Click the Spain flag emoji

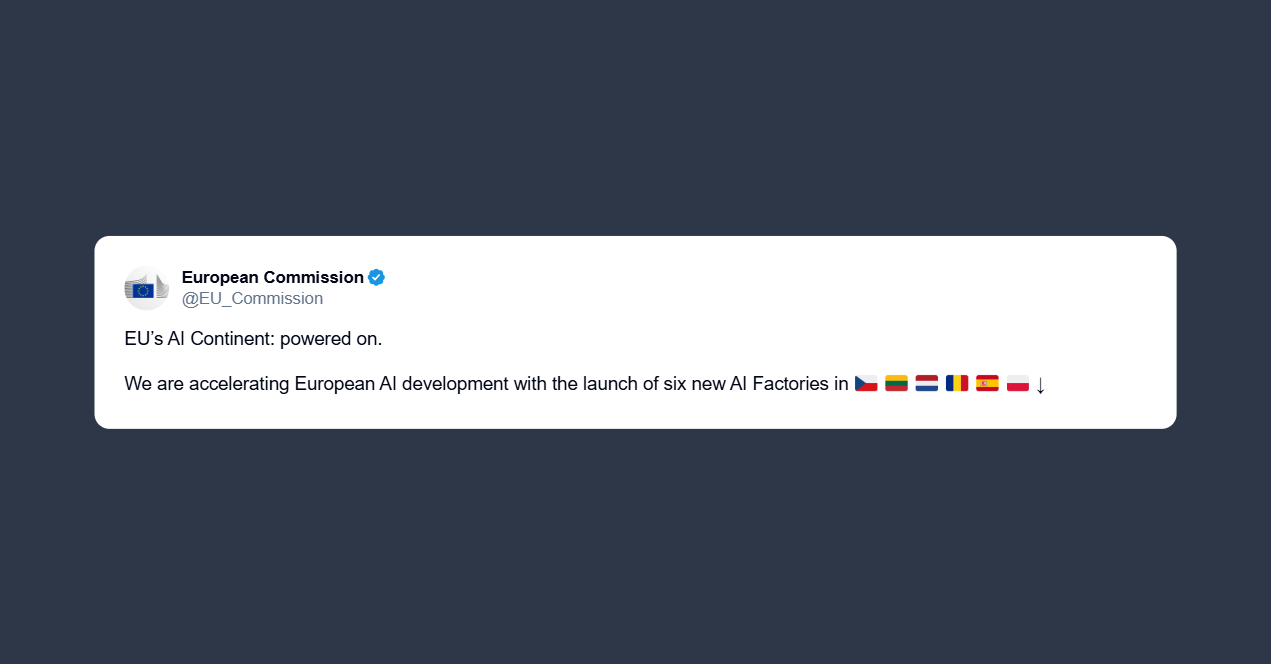pos(987,383)
